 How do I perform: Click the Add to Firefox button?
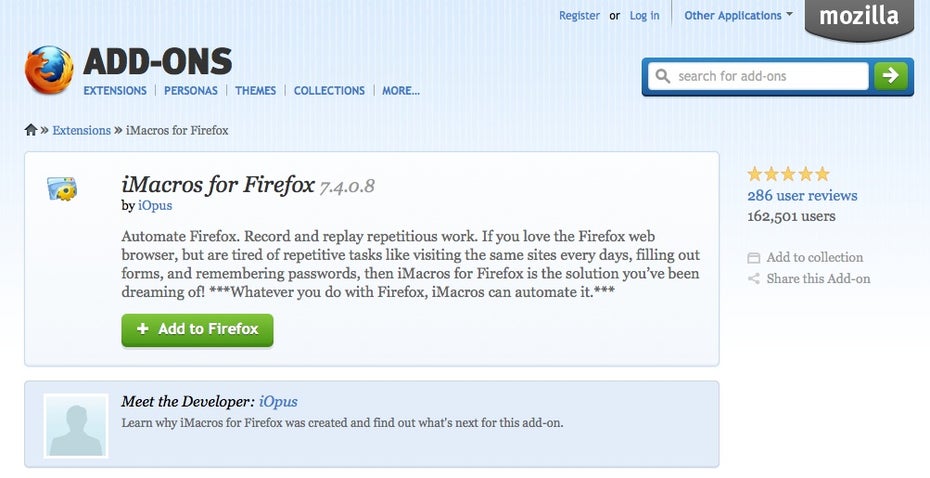[198, 330]
